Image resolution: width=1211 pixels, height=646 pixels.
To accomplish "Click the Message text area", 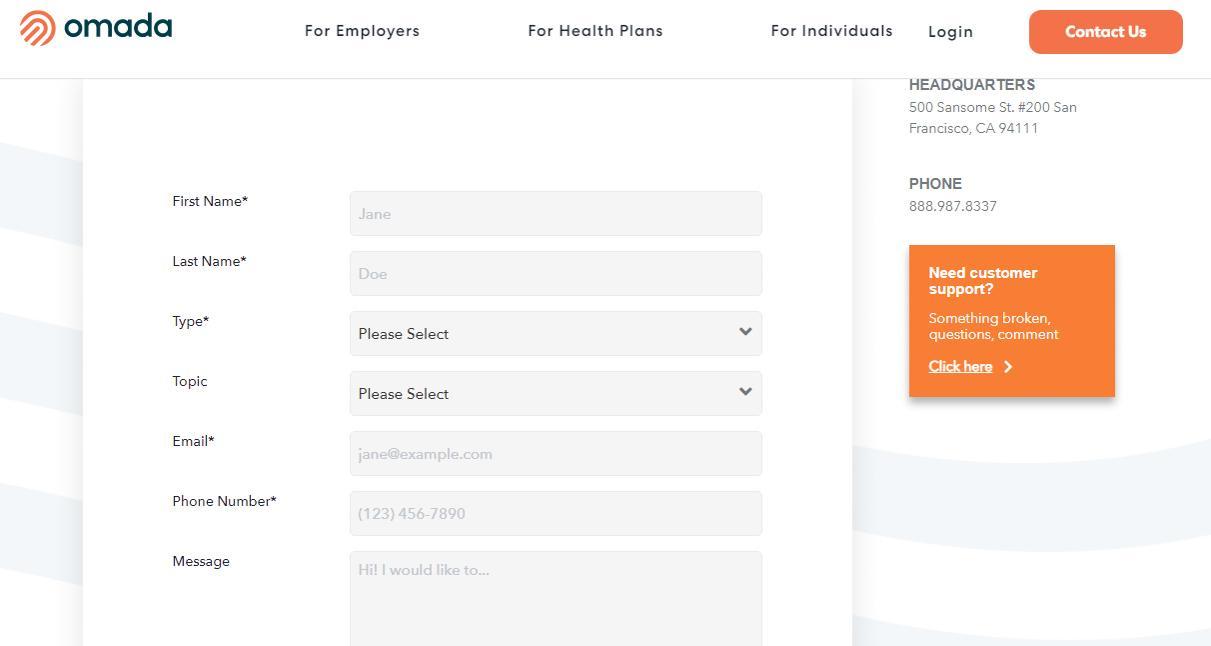I will pos(555,595).
